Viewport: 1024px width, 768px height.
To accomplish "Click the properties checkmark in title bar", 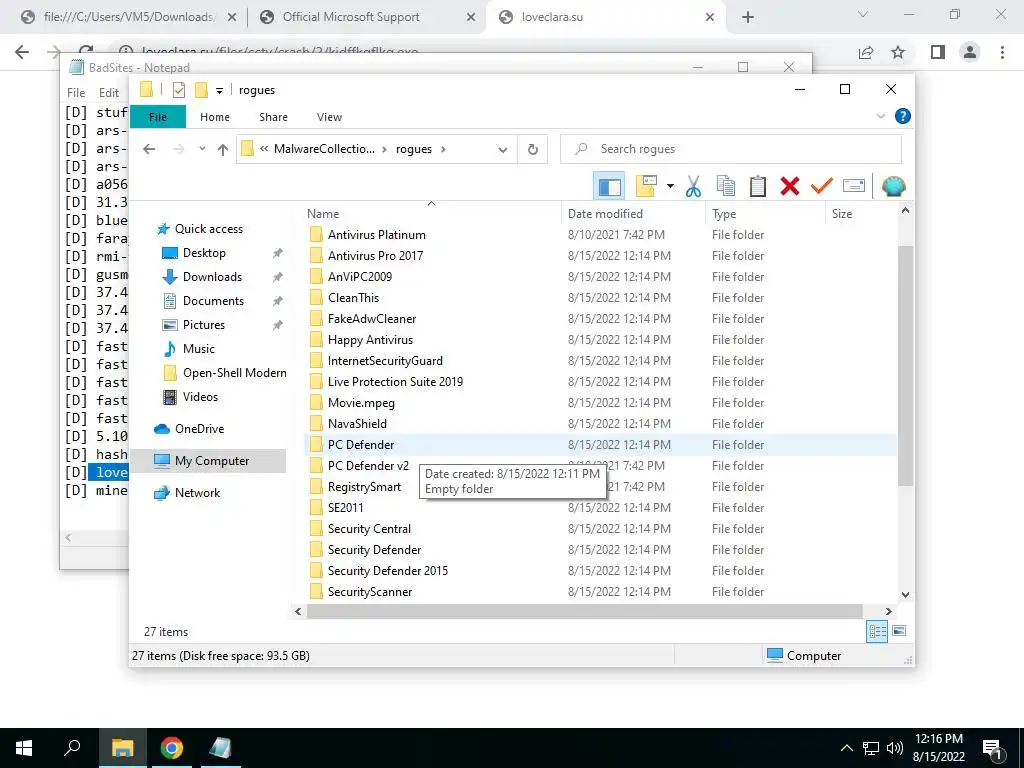I will [x=178, y=90].
